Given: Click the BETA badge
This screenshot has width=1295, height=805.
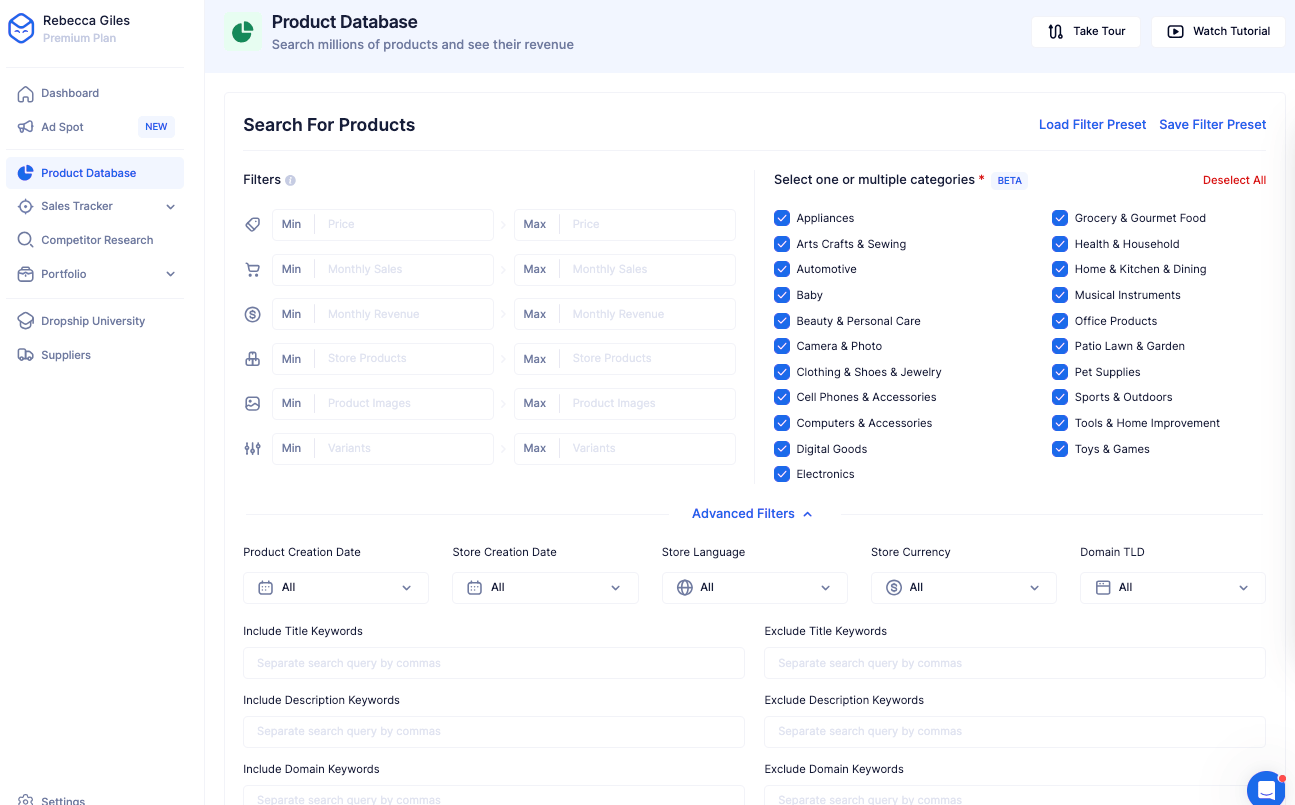Looking at the screenshot, I should [x=1010, y=181].
